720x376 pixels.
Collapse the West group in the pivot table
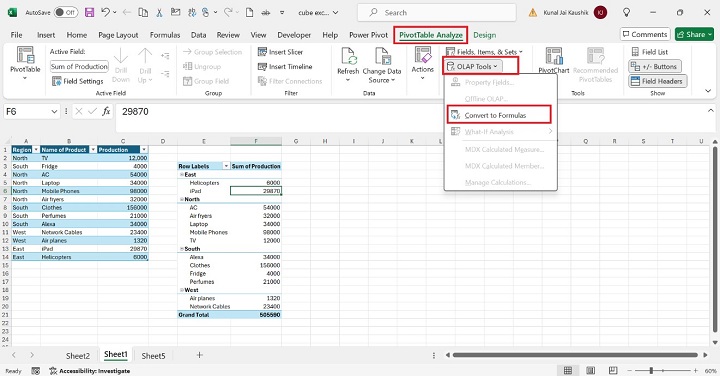pyautogui.click(x=182, y=290)
